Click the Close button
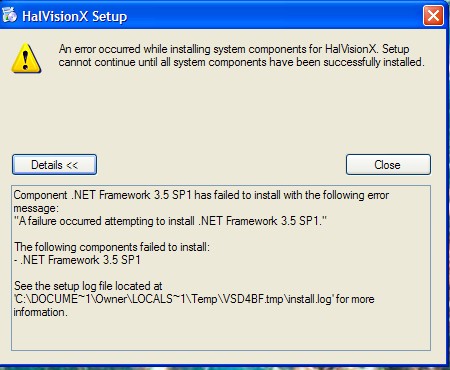450x370 pixels. 388,165
